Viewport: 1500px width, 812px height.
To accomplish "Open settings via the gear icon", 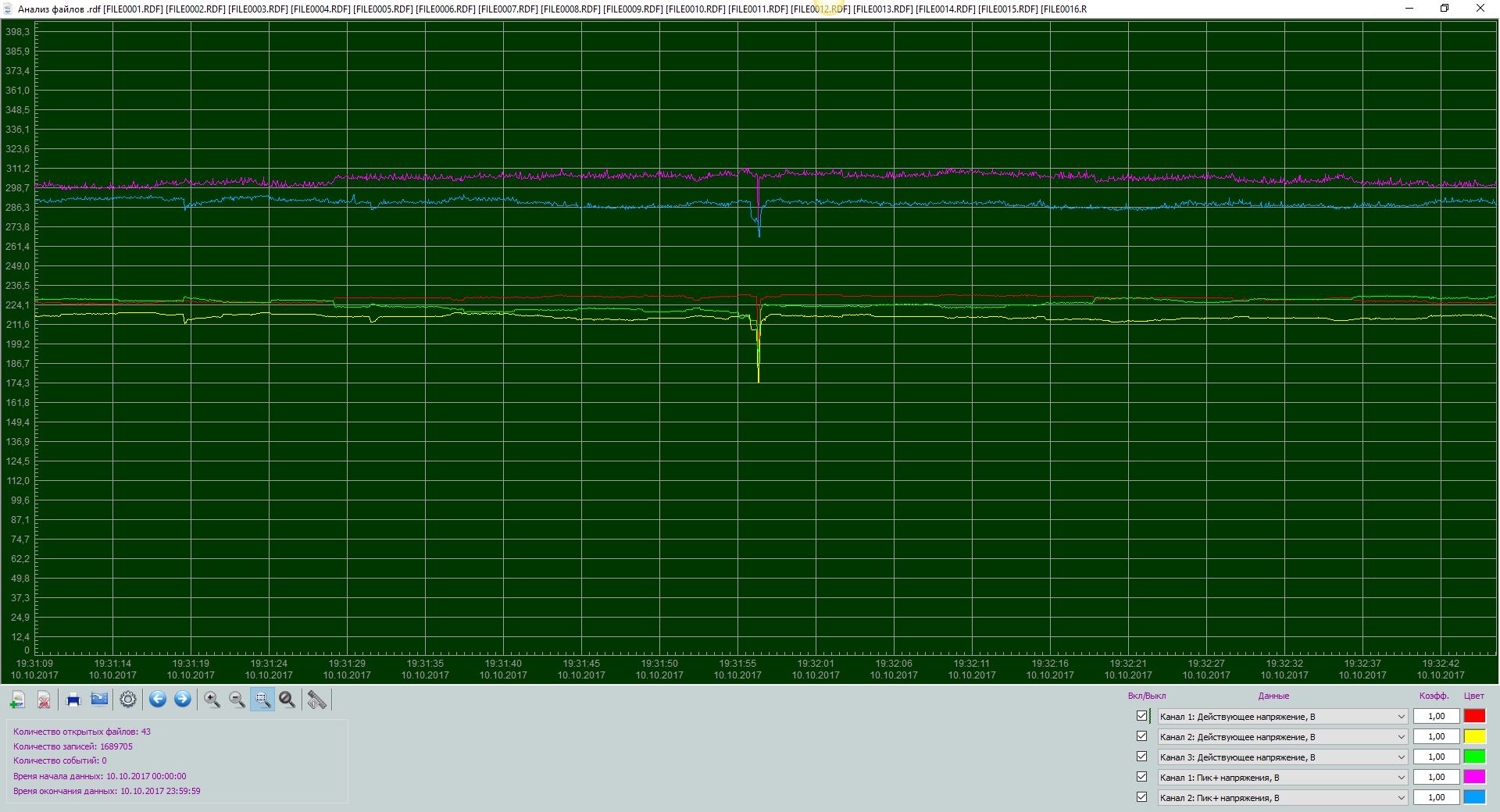I will (x=128, y=700).
